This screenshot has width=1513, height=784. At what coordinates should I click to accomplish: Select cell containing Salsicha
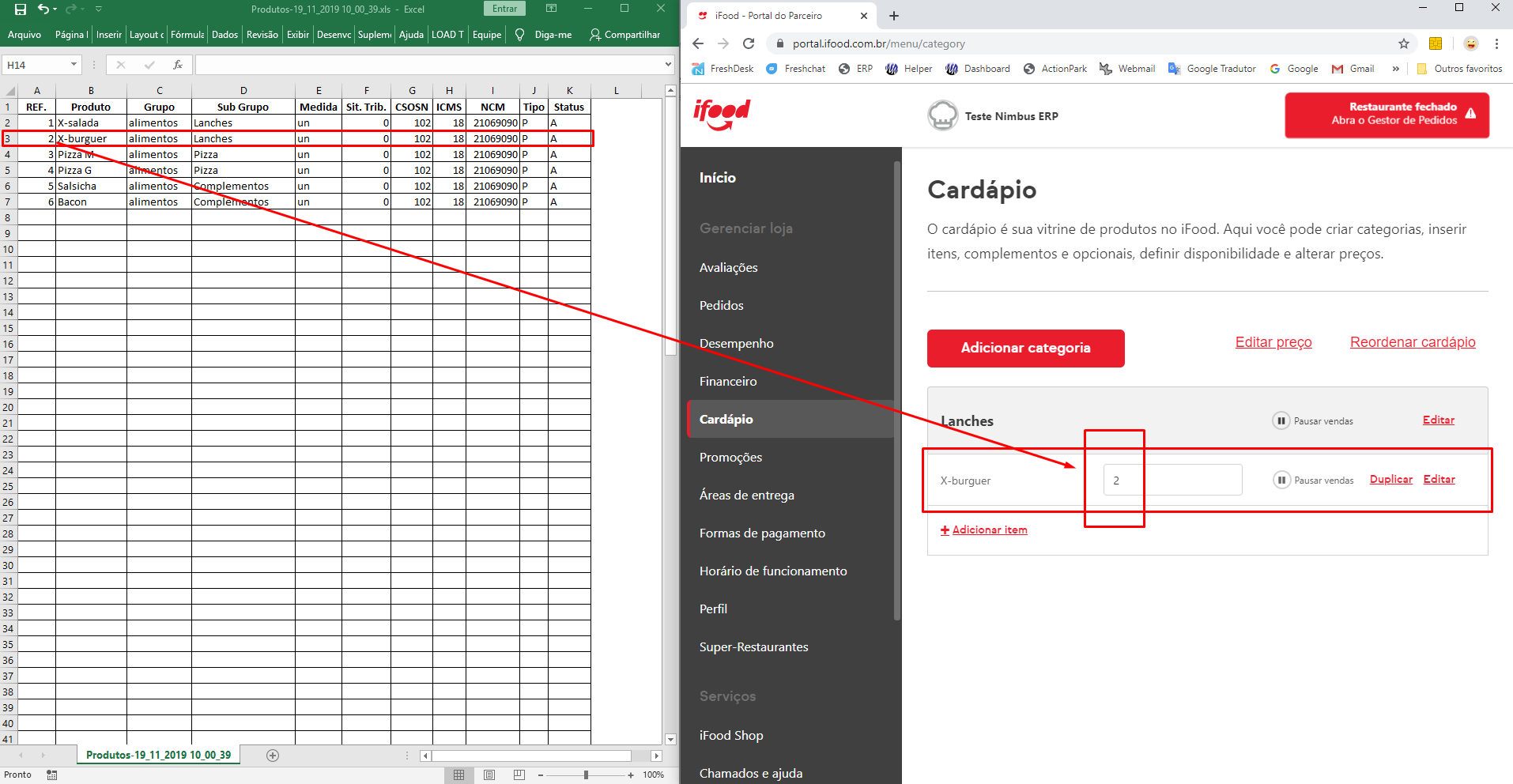91,186
